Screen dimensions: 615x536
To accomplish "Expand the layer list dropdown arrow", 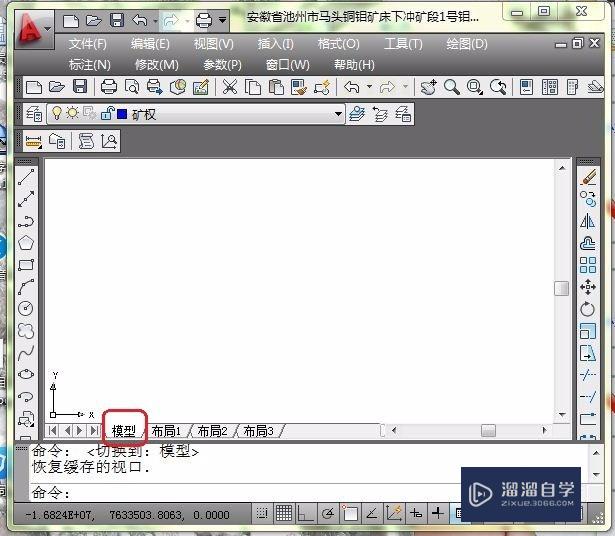I will 338,114.
